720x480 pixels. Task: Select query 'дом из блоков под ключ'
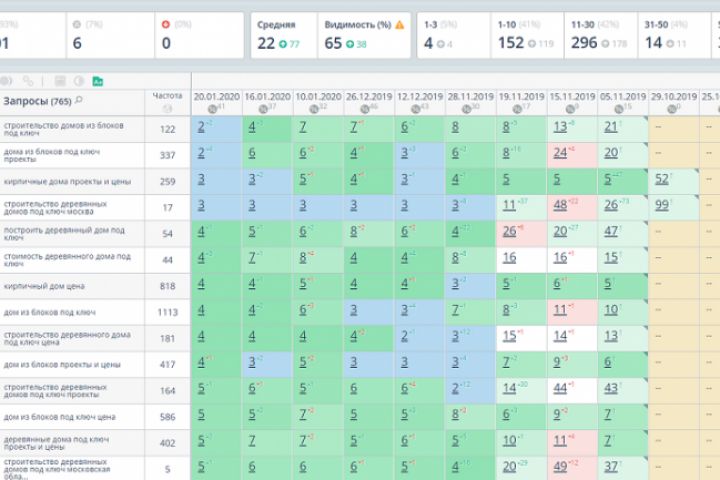50,312
